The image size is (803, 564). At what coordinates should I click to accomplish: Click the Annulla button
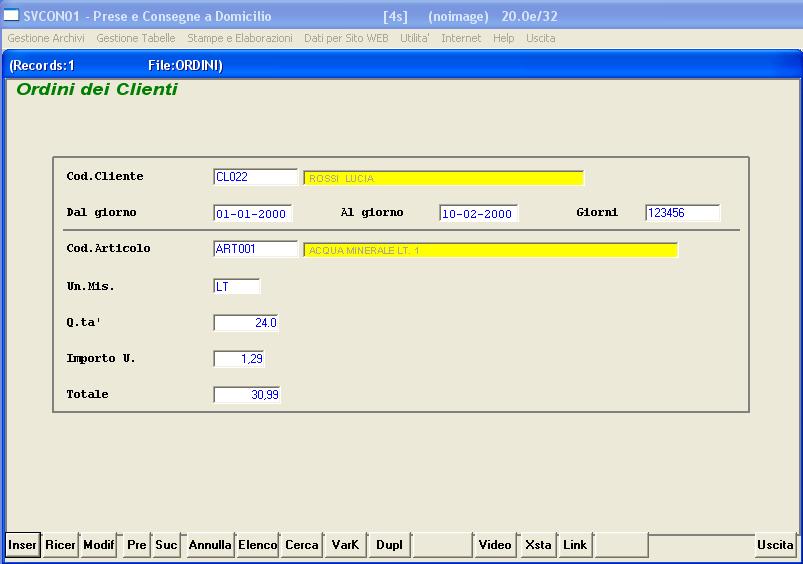[210, 545]
